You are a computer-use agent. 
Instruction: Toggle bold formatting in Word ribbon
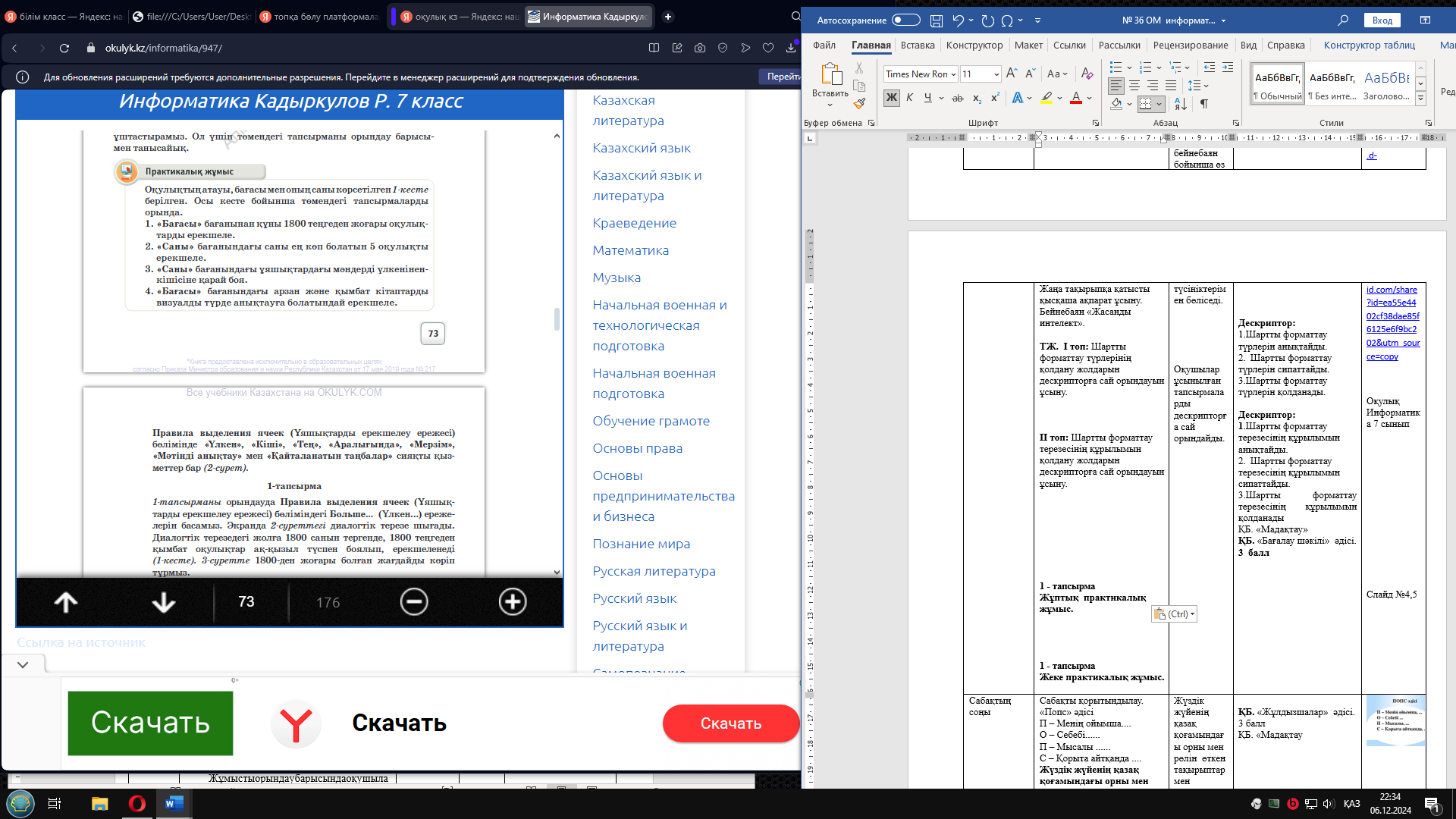coord(891,98)
